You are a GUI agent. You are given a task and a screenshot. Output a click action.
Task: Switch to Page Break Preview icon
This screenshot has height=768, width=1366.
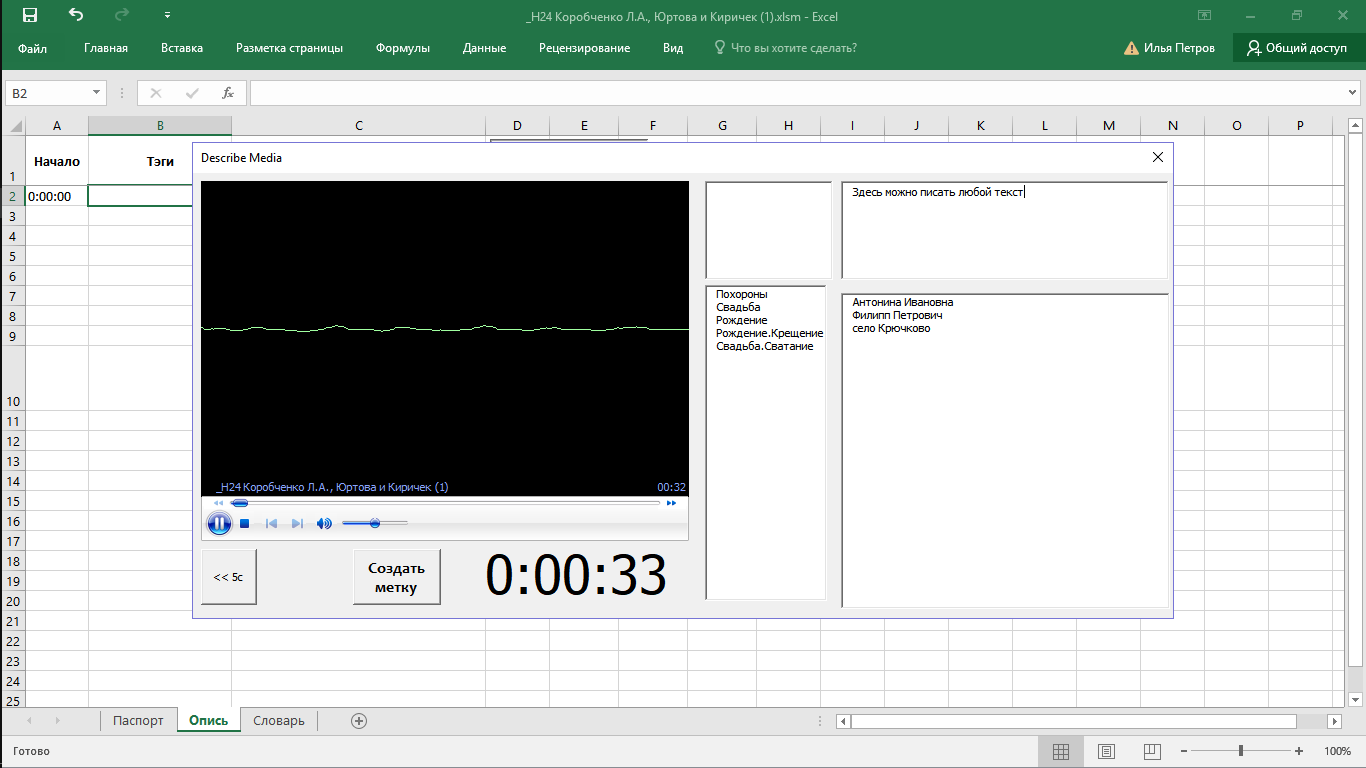[x=1151, y=751]
